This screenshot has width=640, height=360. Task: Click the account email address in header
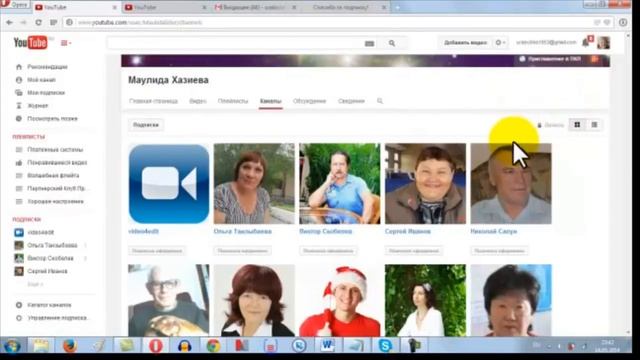click(x=546, y=42)
